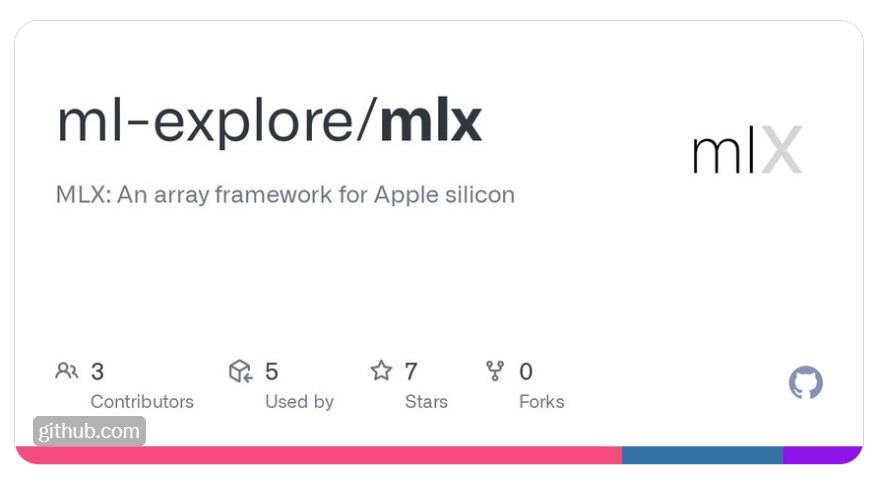Screen dimensions: 877x484
Task: Click the MLX array framework description
Action: (x=285, y=195)
